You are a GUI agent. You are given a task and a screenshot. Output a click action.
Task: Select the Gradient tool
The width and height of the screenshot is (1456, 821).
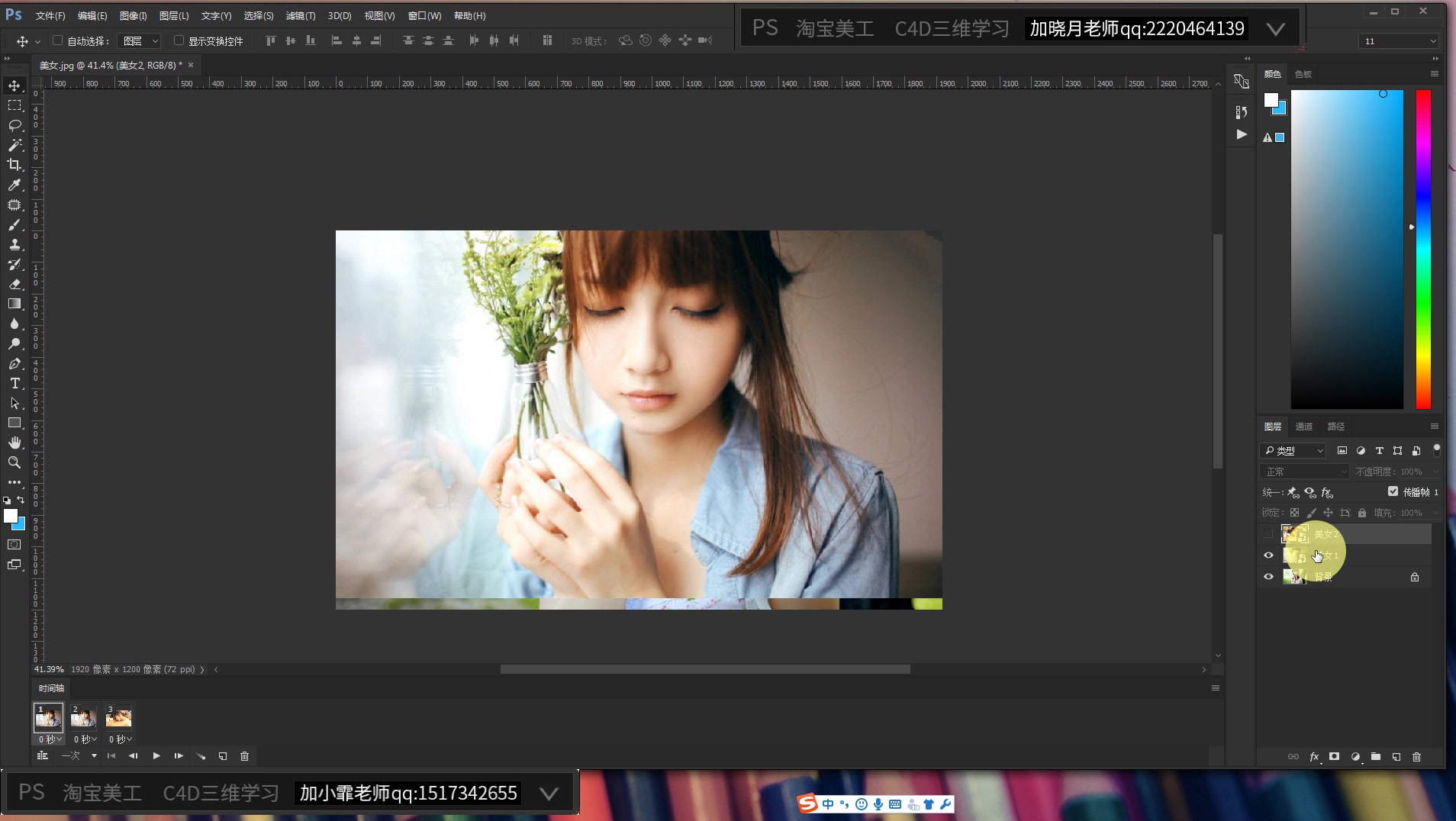point(14,304)
